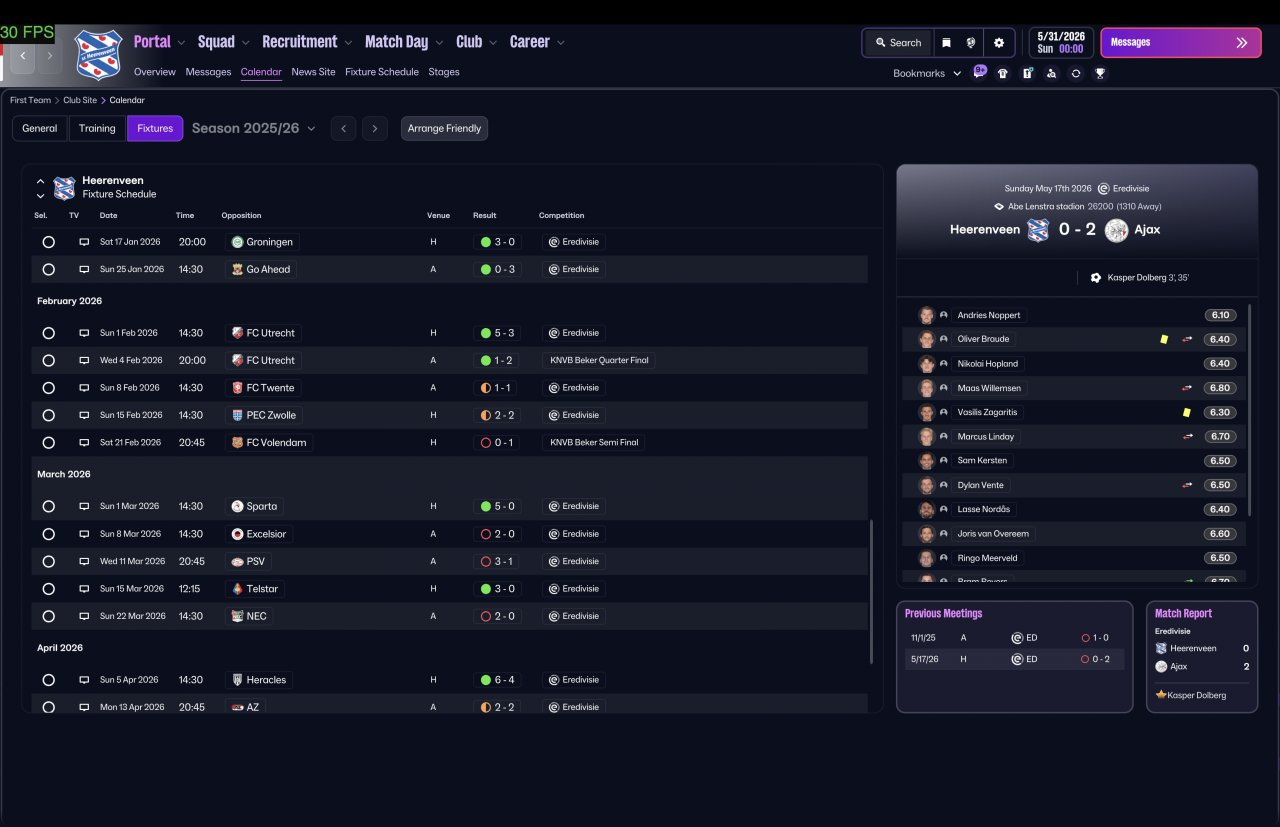Image resolution: width=1280 pixels, height=827 pixels.
Task: Open the Squad dropdown menu
Action: pyautogui.click(x=224, y=42)
